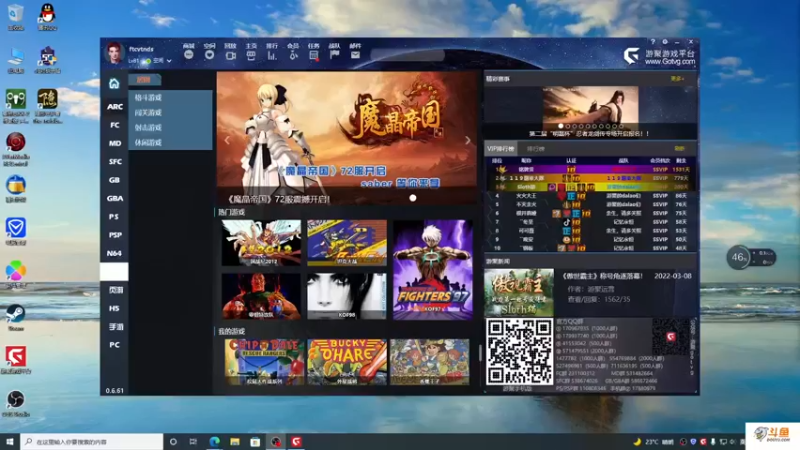The image size is (800, 450).
Task: Show previous banner with left arrow
Action: pos(227,140)
